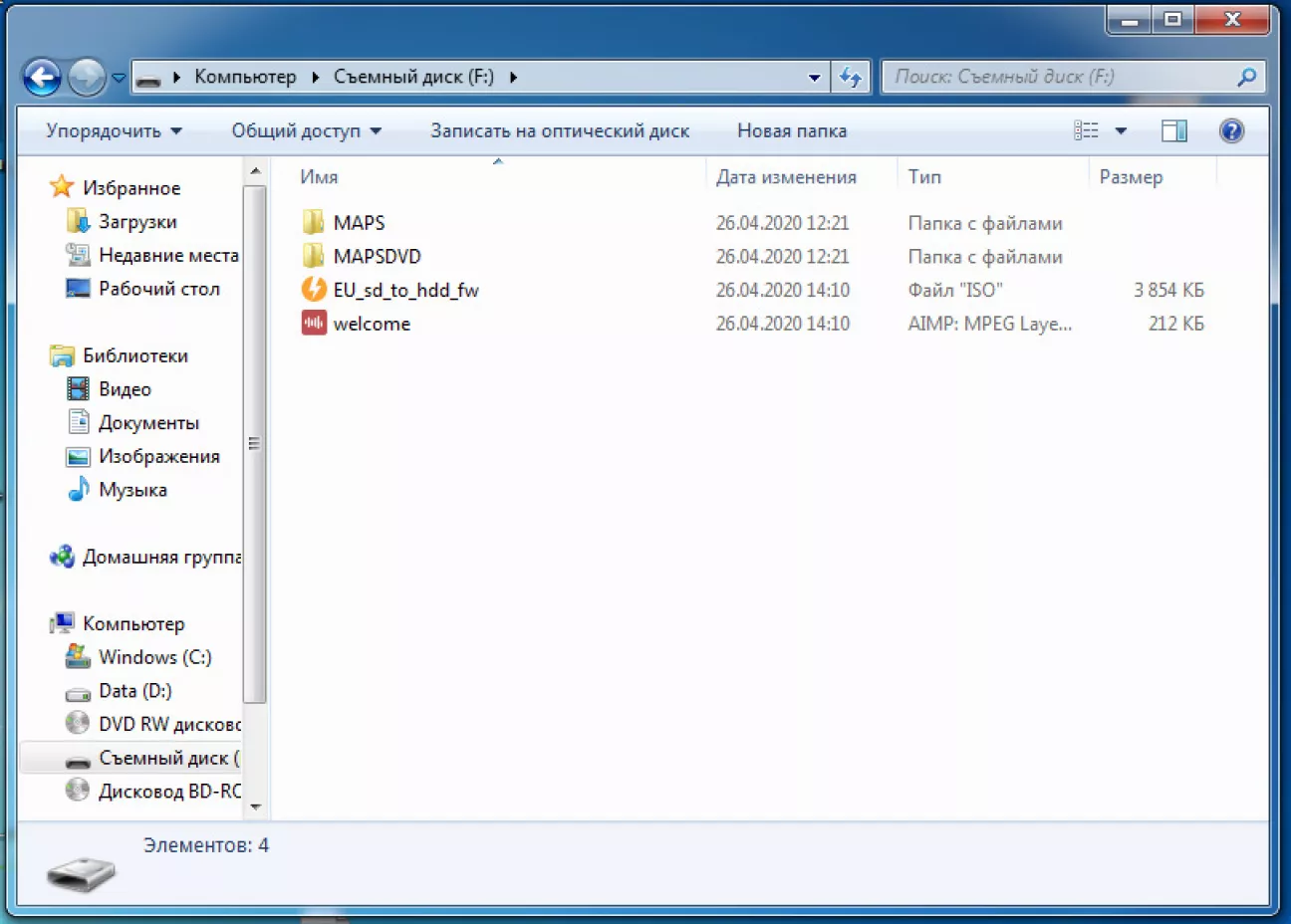Open the recent pages dropdown arrow

(119, 77)
